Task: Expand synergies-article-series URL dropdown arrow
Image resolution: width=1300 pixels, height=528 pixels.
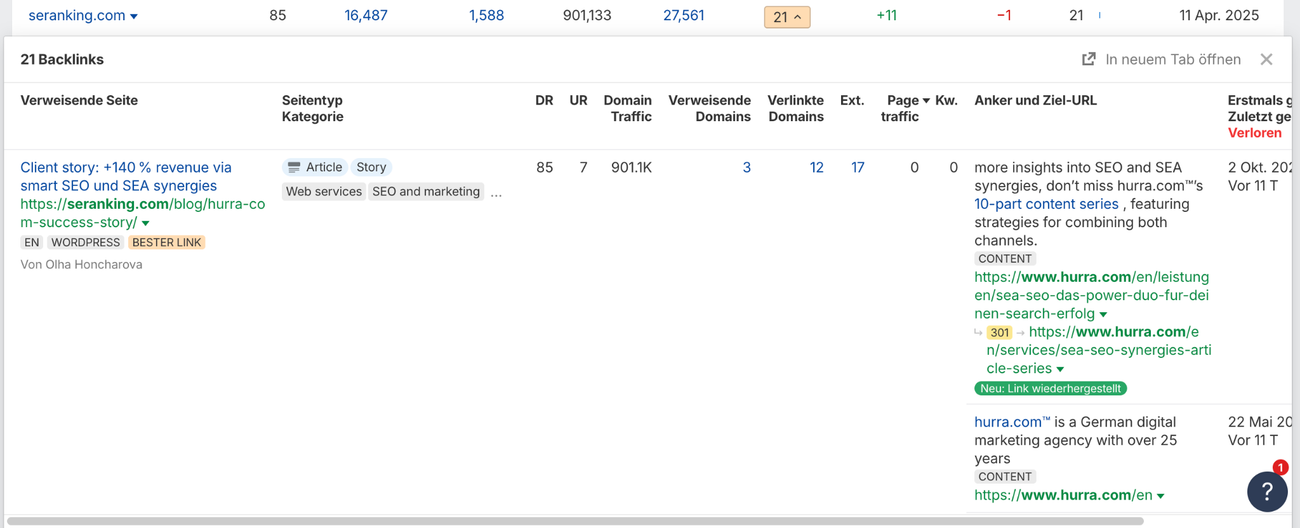Action: 1060,370
